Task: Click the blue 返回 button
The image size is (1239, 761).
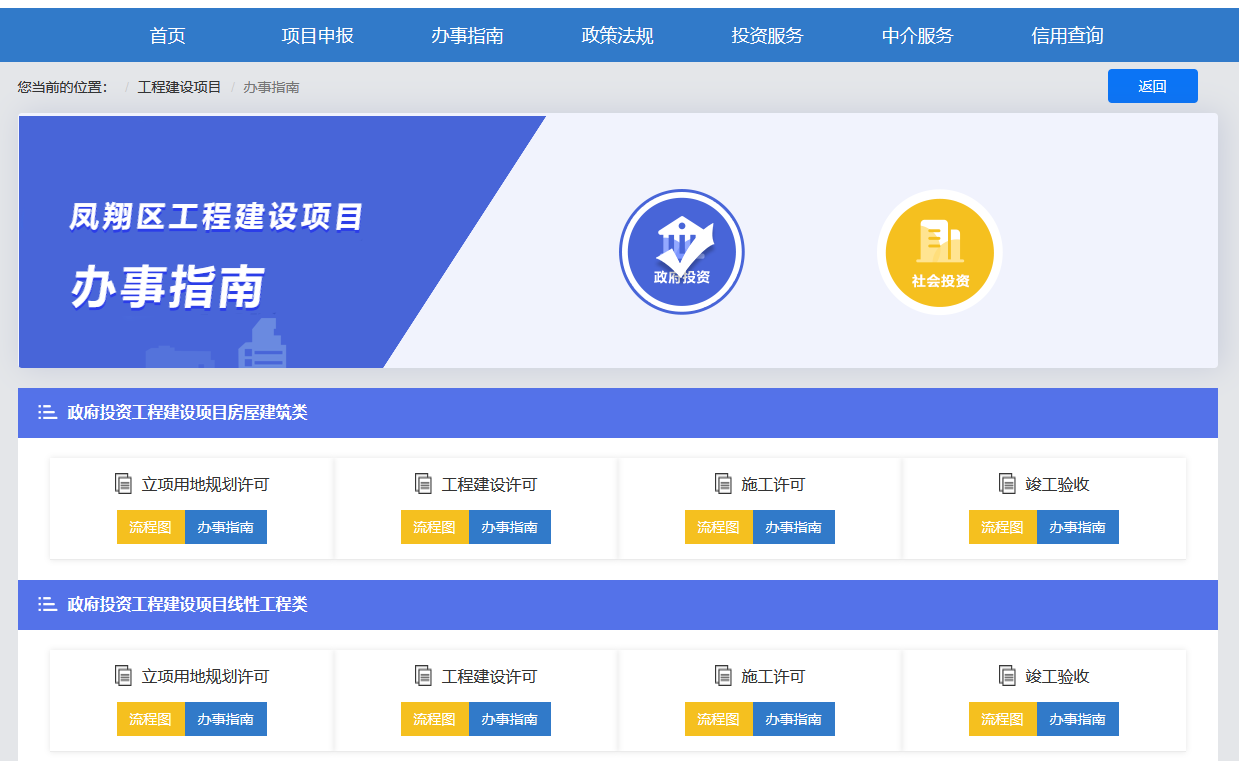Action: point(1152,86)
